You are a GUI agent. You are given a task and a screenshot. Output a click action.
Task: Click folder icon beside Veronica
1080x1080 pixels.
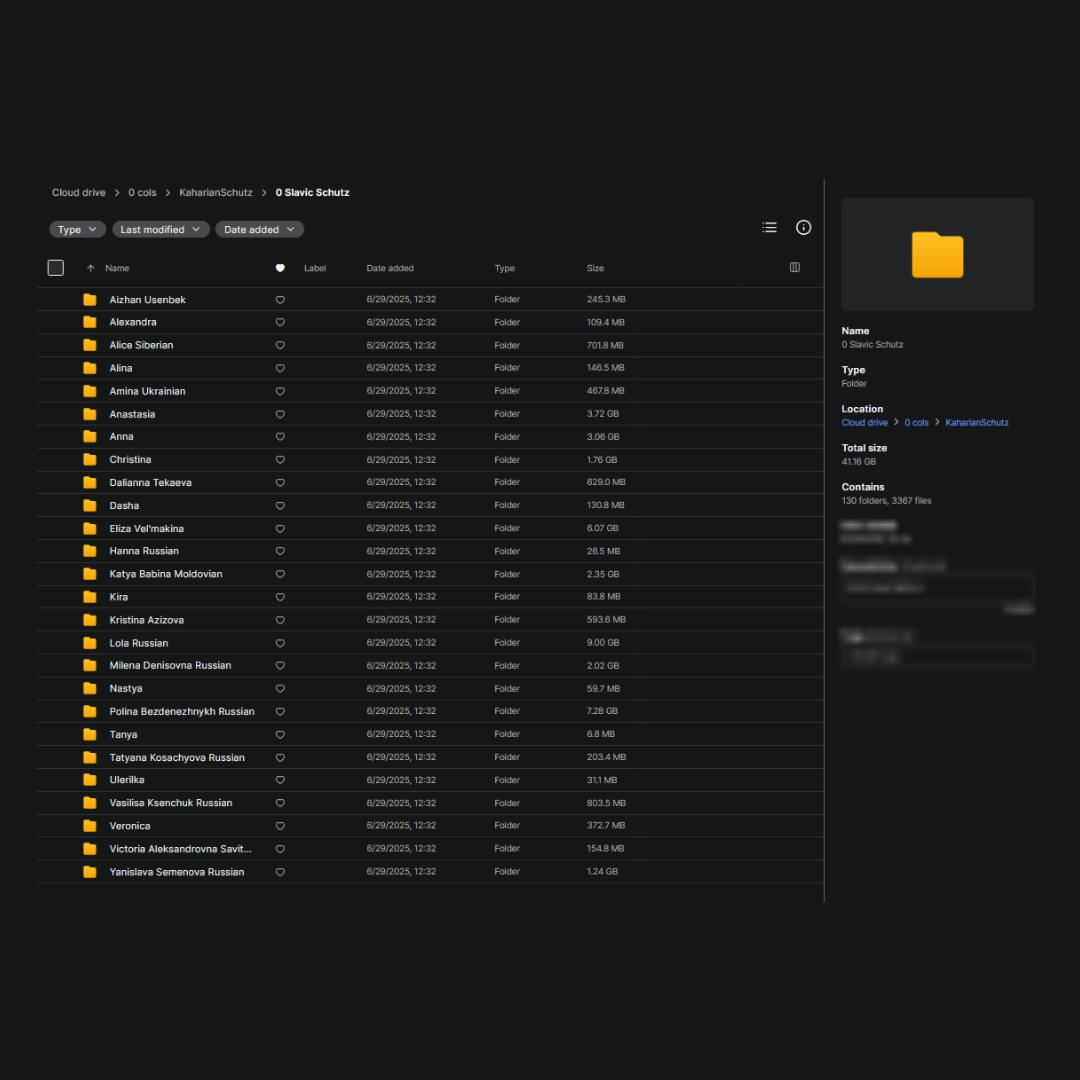(90, 826)
